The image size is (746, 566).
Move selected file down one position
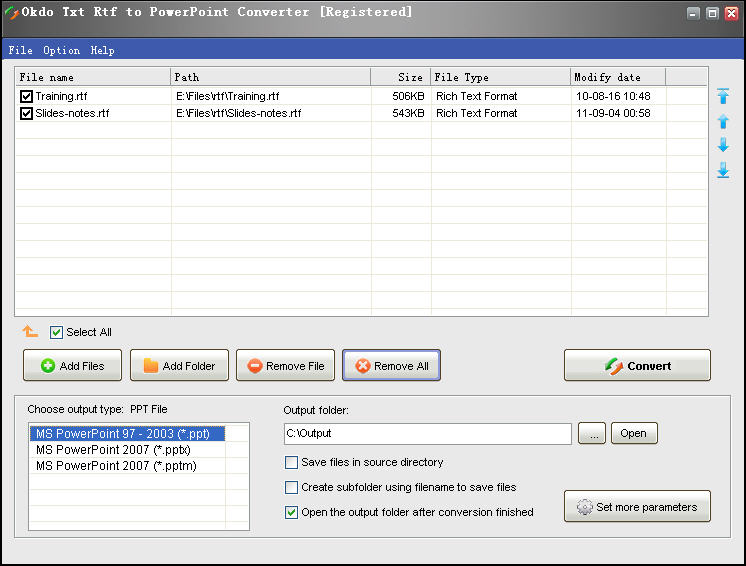click(723, 145)
